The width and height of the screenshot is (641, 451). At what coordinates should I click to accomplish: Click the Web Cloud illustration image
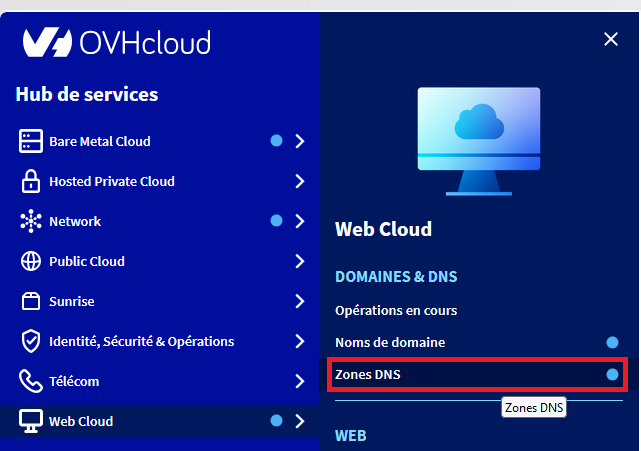[x=479, y=141]
